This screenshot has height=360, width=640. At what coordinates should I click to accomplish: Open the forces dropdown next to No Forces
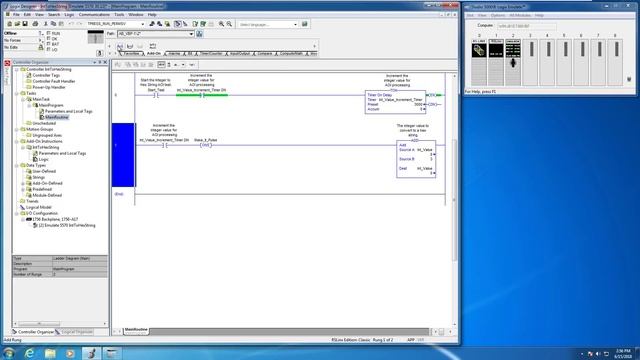tap(40, 40)
